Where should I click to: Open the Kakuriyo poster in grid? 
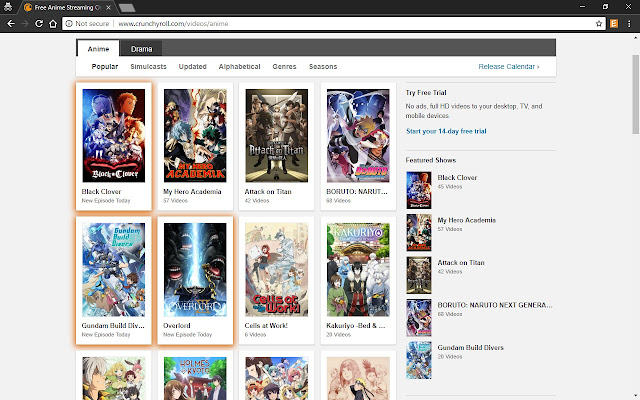358,269
